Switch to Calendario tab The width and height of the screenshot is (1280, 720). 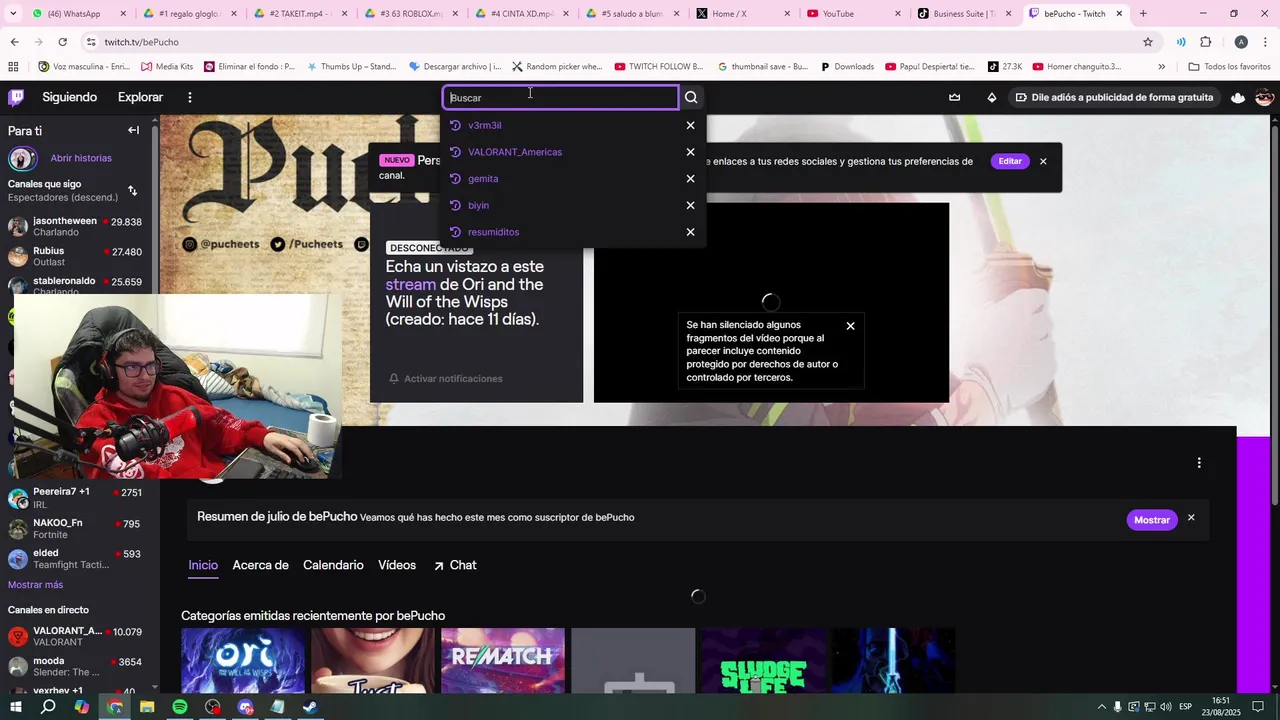(x=333, y=565)
